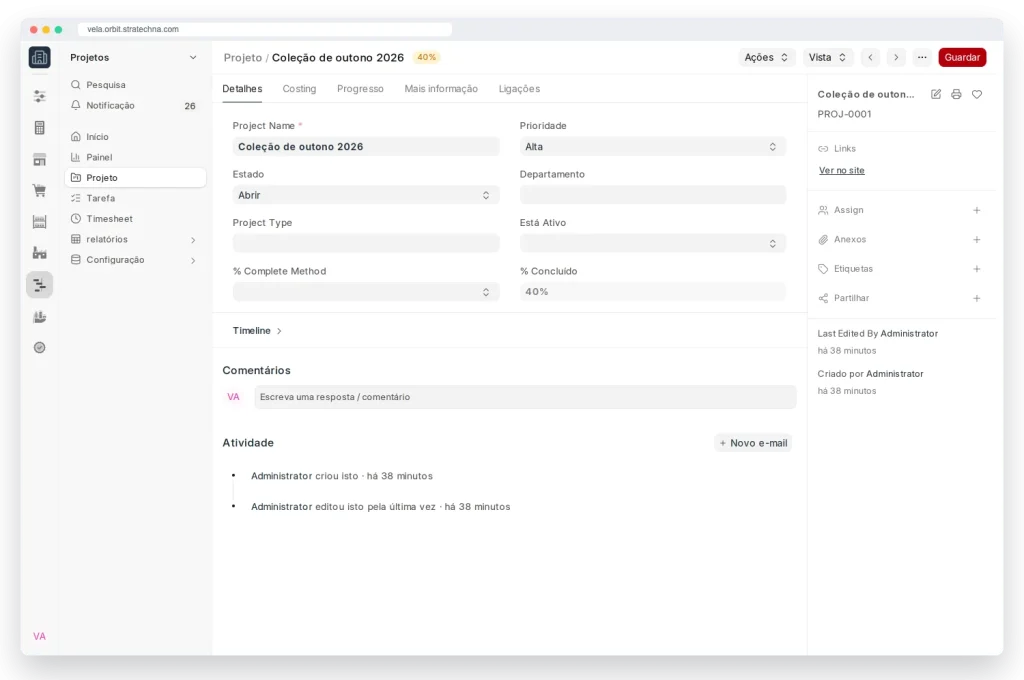Viewport: 1024px width, 680px height.
Task: Click the building logo at top of left rail
Action: pyautogui.click(x=40, y=57)
